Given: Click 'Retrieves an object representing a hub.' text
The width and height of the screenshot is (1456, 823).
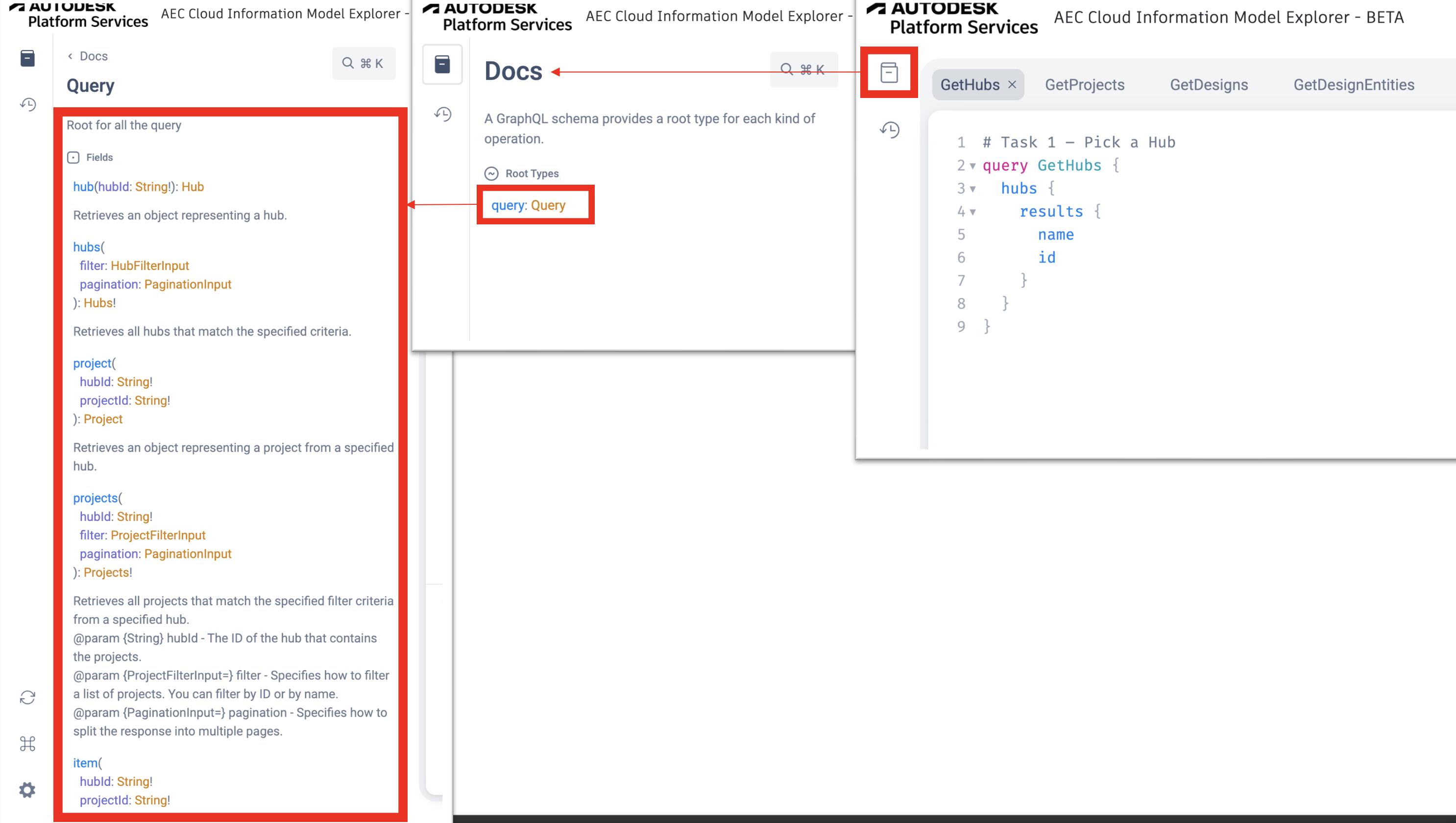Looking at the screenshot, I should tap(180, 216).
